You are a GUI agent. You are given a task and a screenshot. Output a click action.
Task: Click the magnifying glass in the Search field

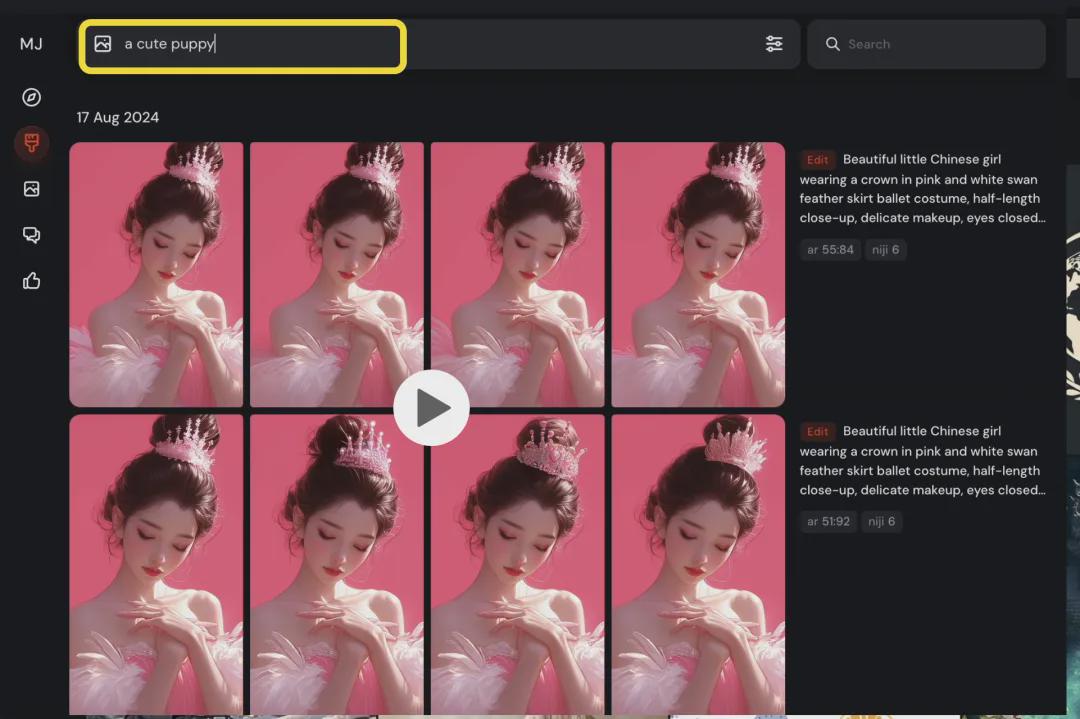click(x=833, y=44)
